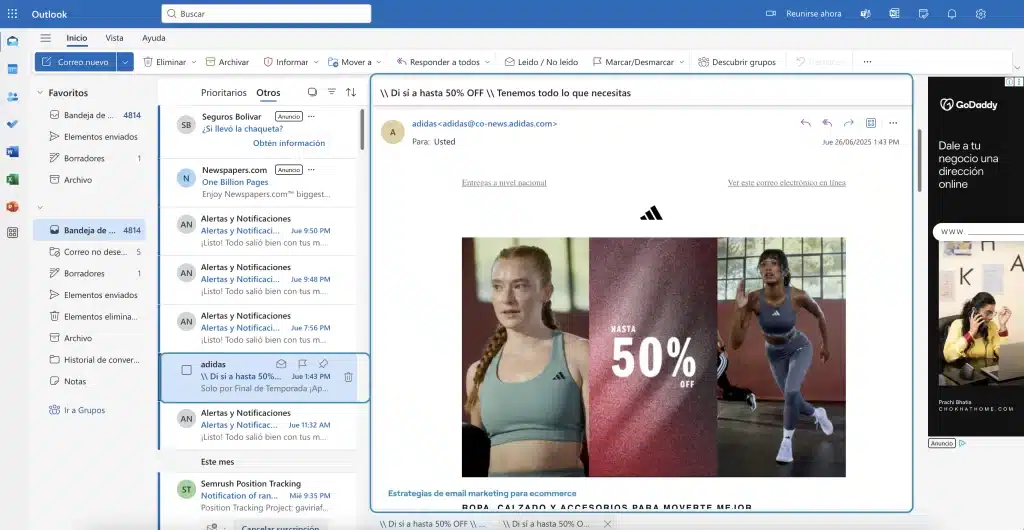The image size is (1024, 530).
Task: Open Marcar/Desmarcar dropdown arrow
Action: point(682,62)
